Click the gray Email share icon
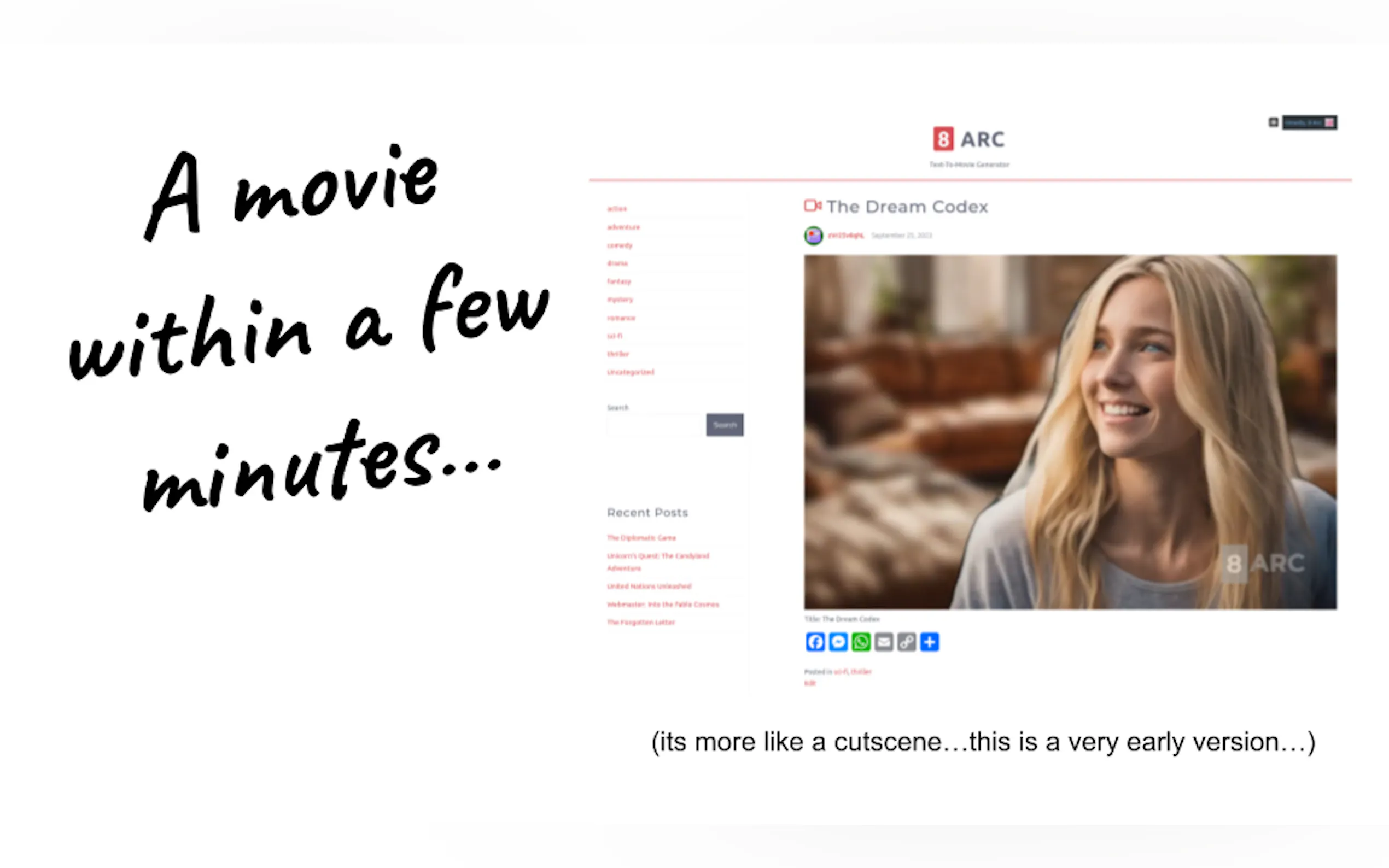 point(884,642)
